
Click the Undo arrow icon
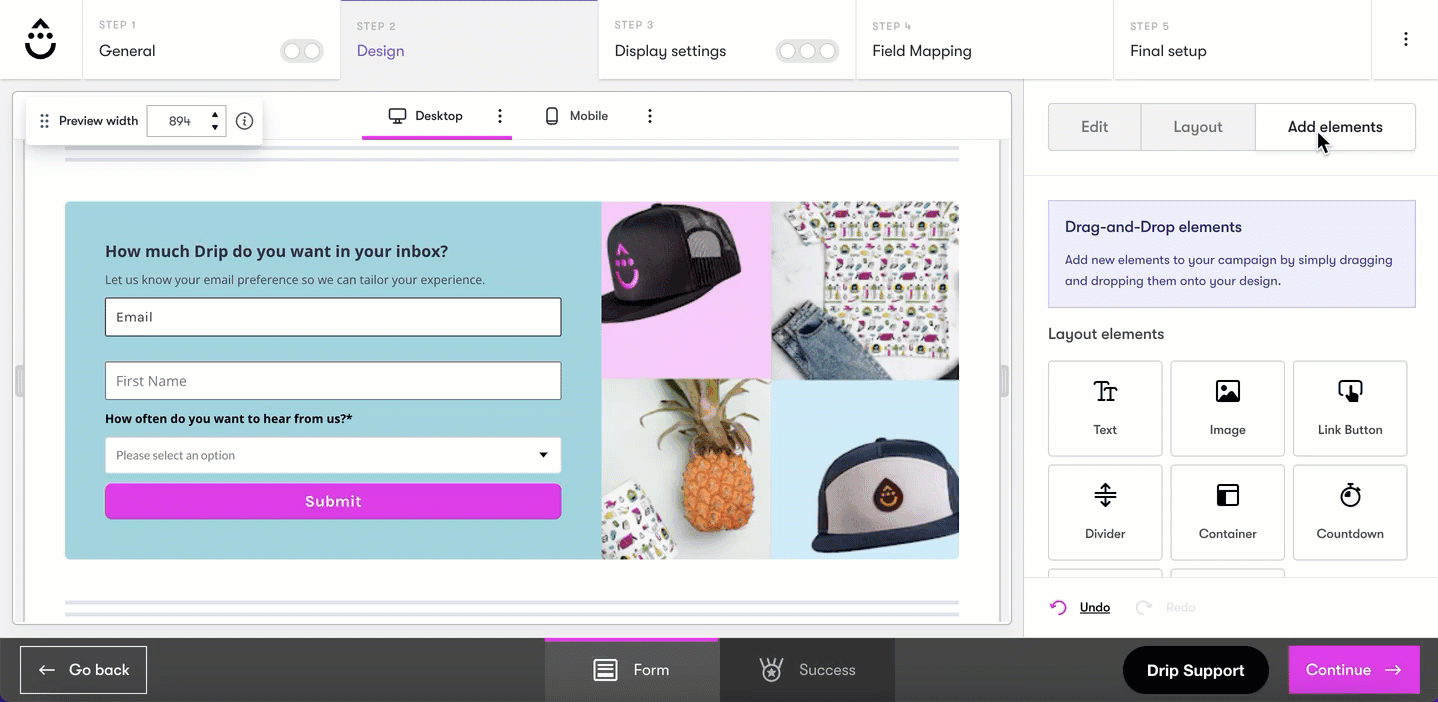[1058, 607]
